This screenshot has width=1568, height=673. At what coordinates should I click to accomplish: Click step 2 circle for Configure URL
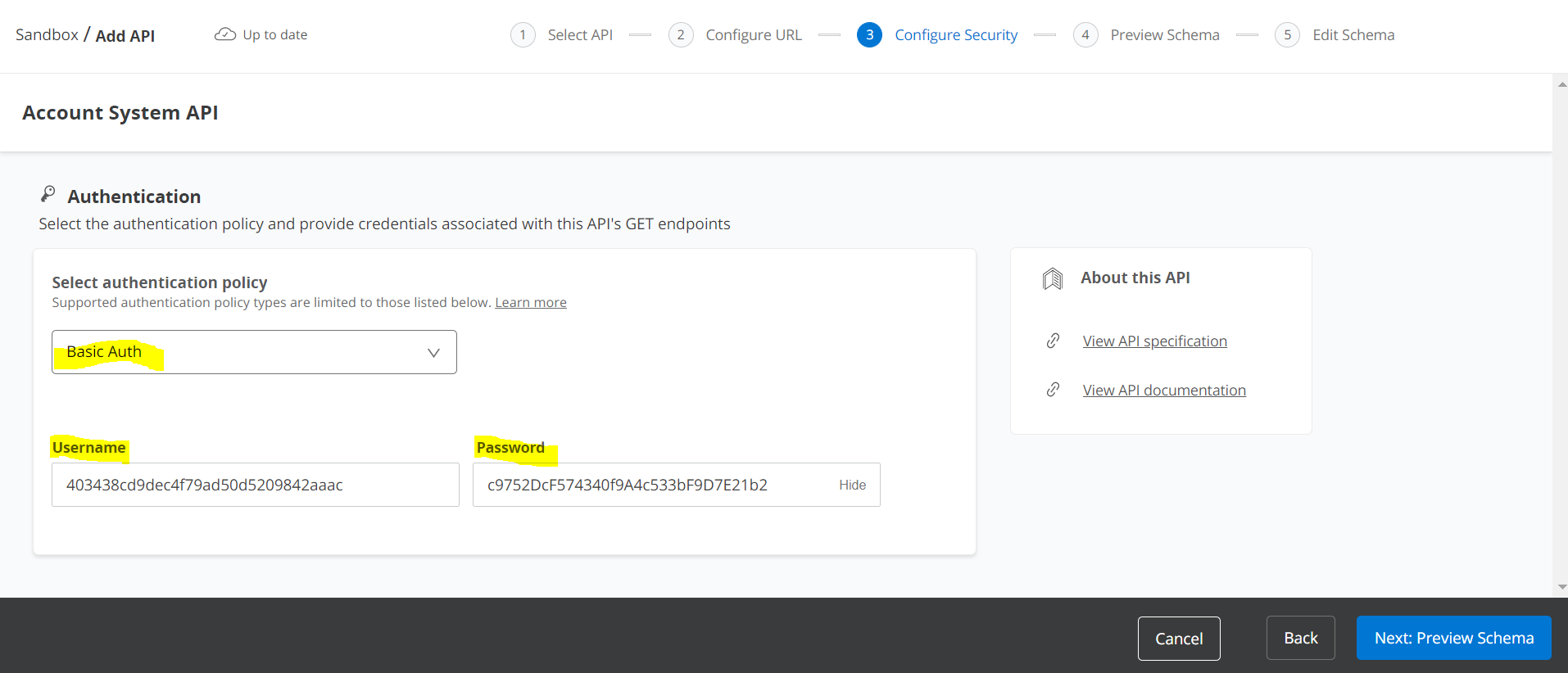point(681,35)
